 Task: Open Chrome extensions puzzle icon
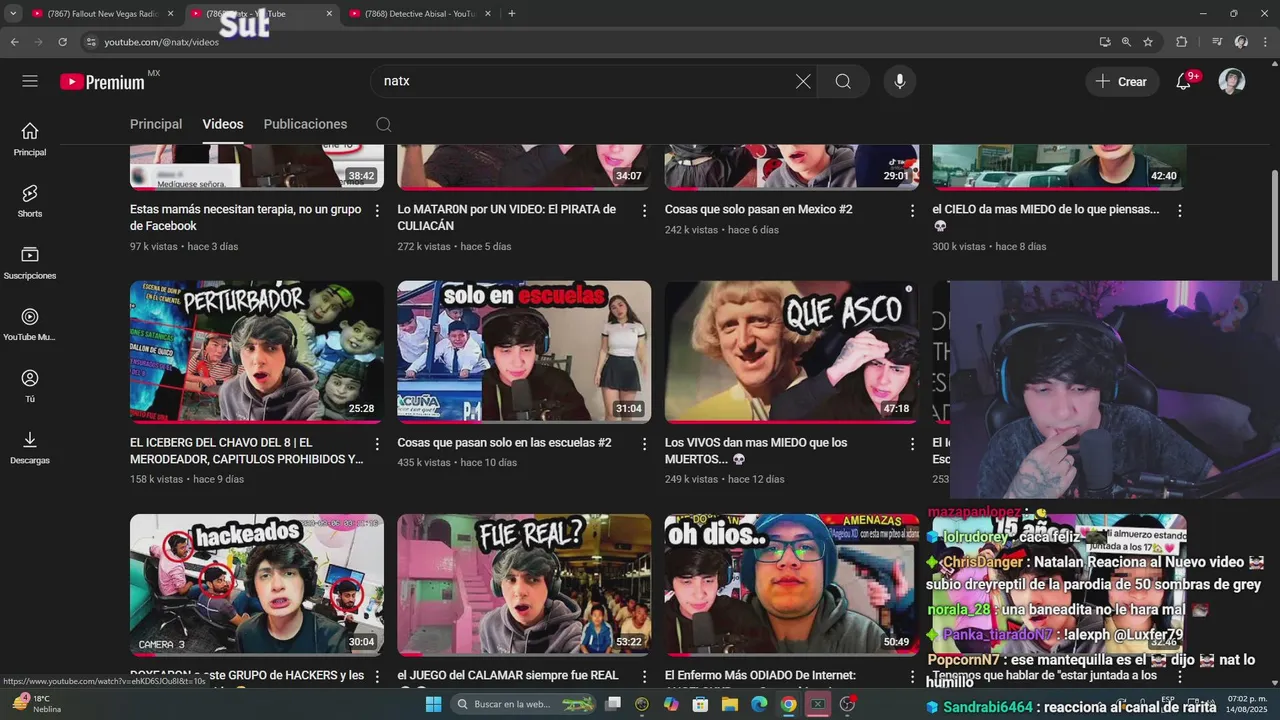pyautogui.click(x=1181, y=42)
